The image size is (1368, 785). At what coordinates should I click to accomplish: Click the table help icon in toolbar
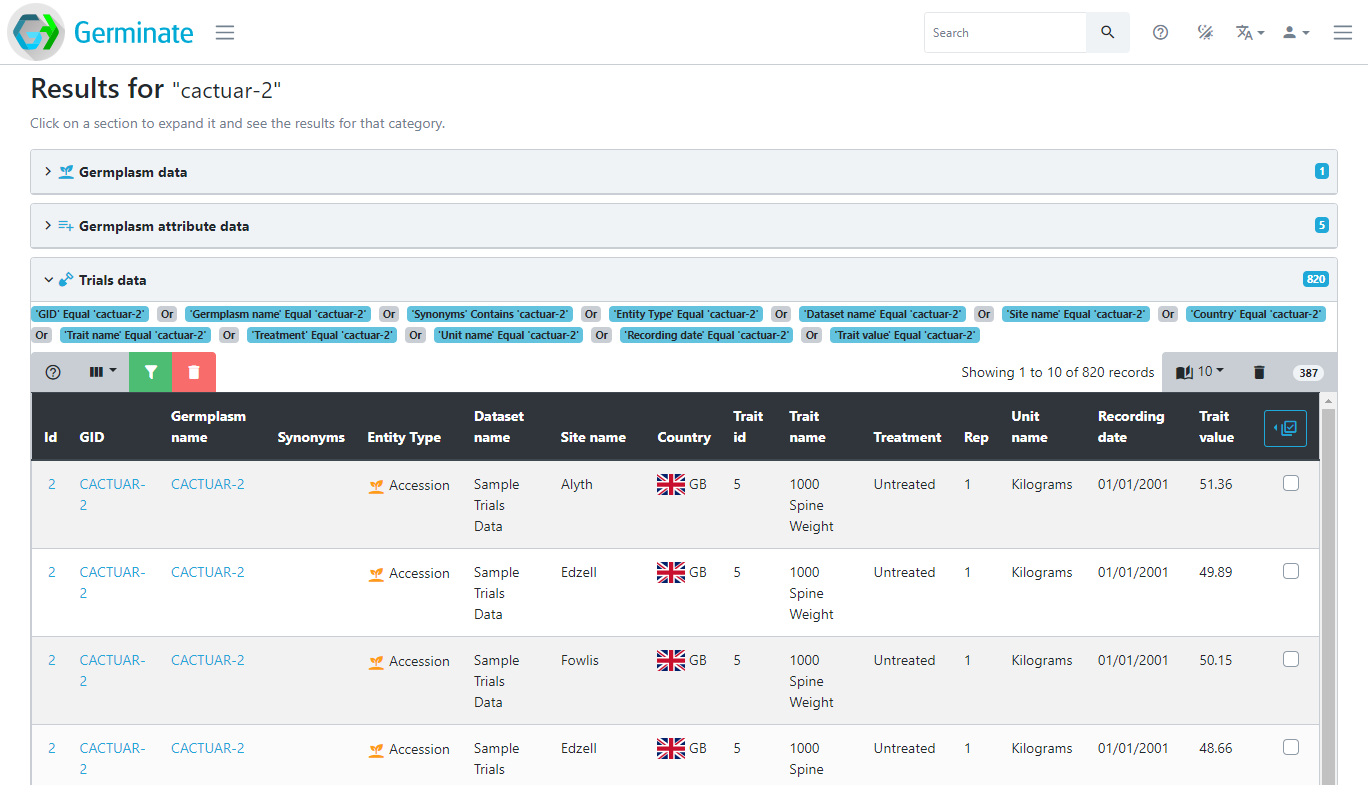point(53,372)
